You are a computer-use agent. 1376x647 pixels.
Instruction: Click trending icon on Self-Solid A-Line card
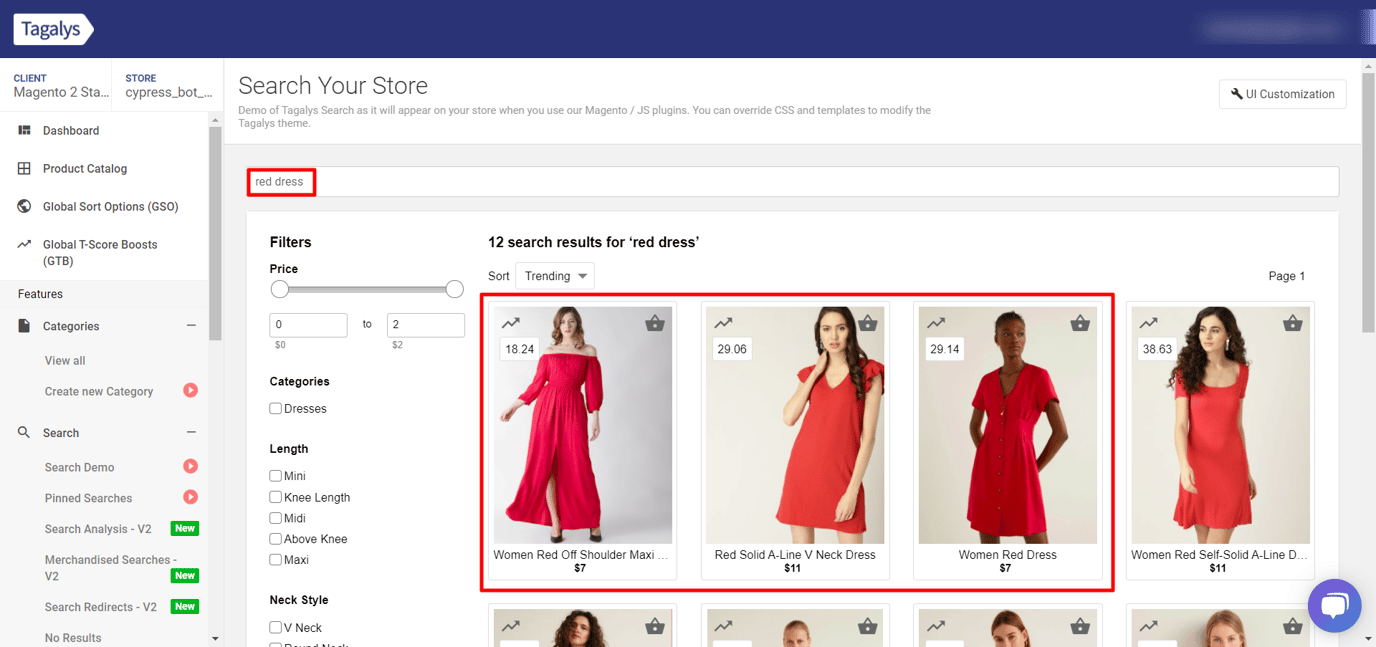(1149, 323)
